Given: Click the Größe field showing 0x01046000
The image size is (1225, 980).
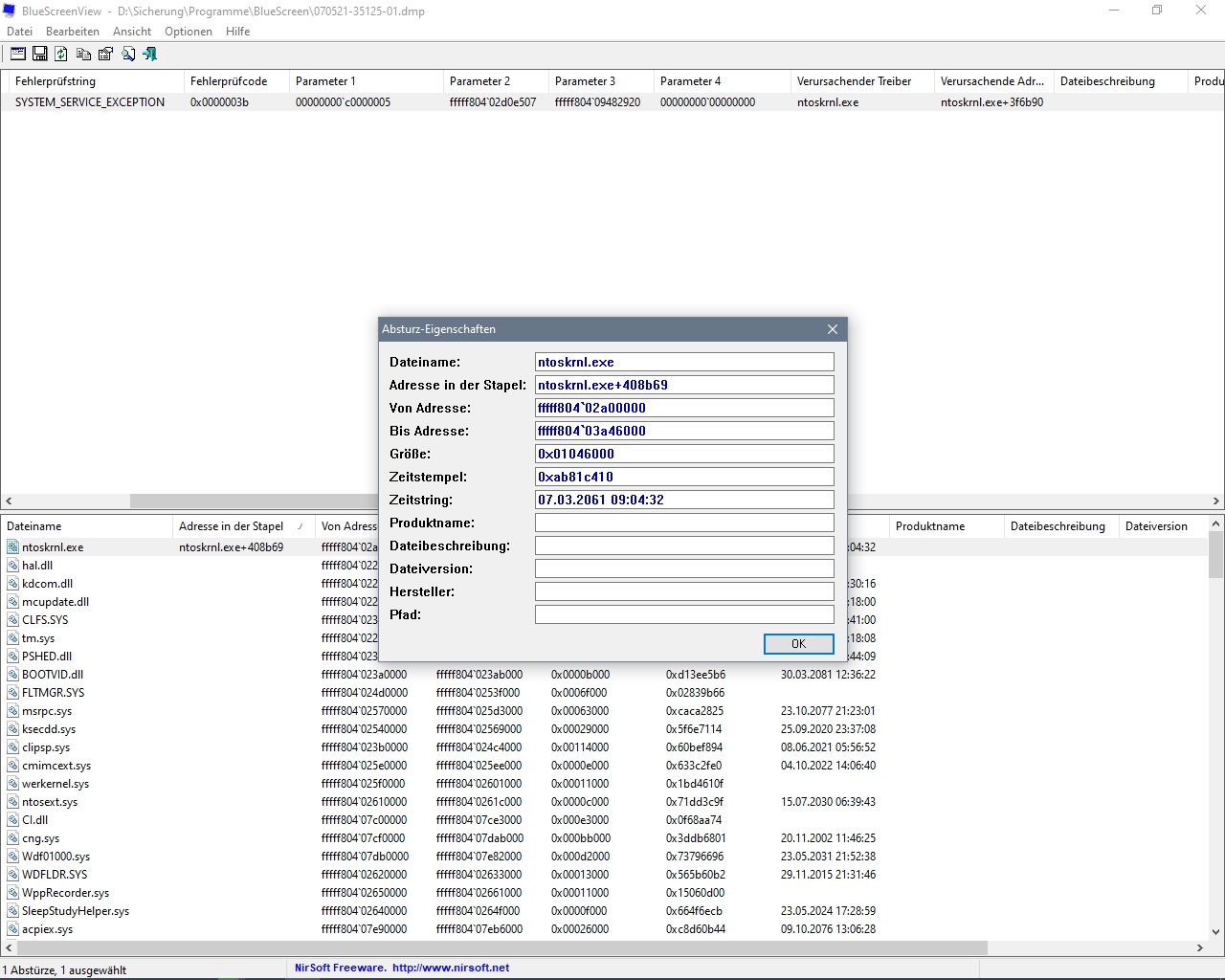Looking at the screenshot, I should pos(684,454).
